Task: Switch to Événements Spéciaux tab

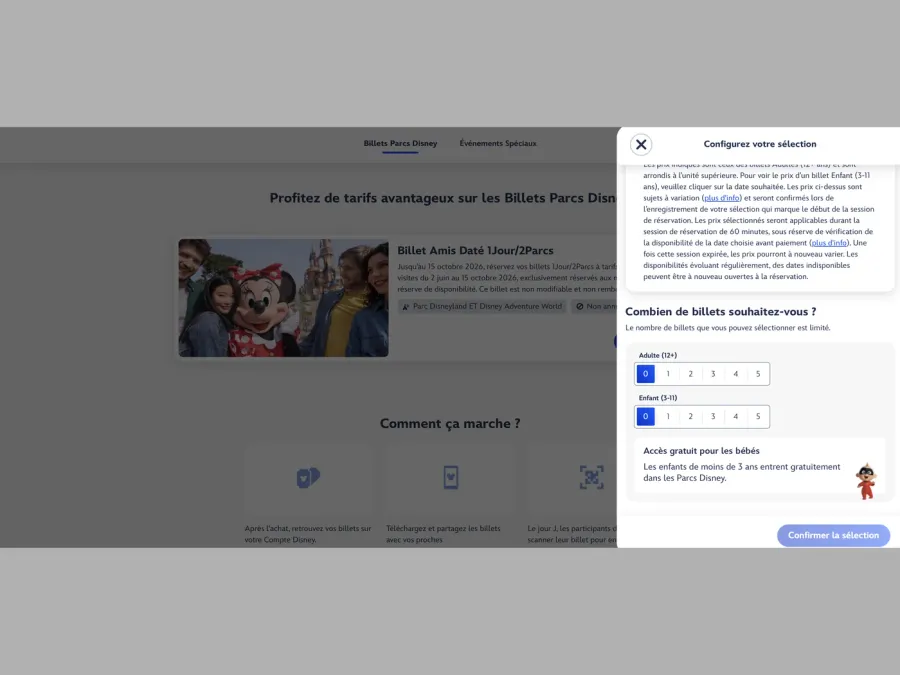Action: tap(498, 143)
